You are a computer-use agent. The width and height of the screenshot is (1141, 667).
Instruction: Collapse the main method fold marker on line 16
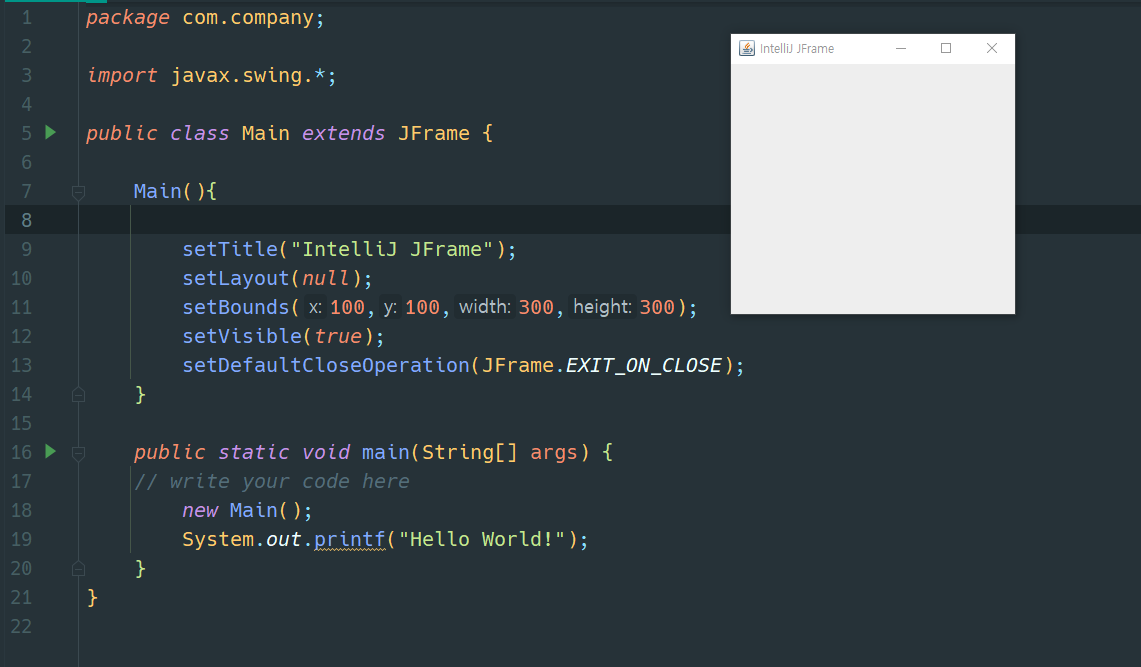(x=79, y=453)
